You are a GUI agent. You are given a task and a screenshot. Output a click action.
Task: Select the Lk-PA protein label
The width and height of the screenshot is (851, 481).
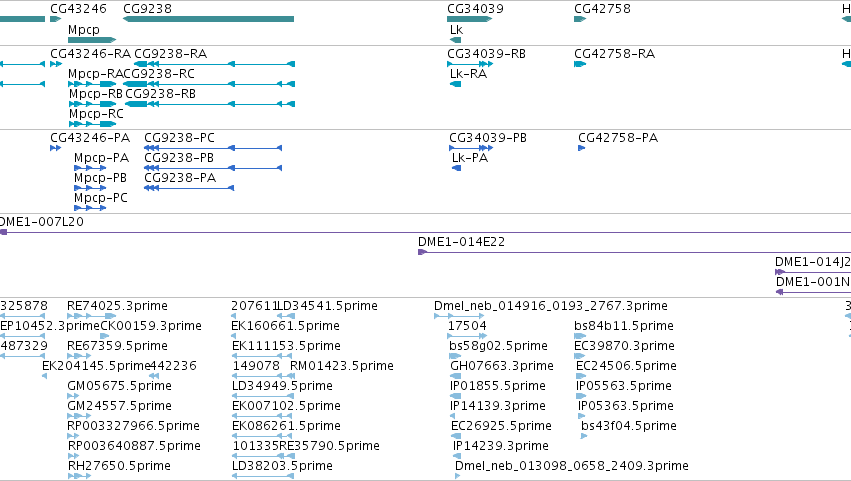pos(470,158)
